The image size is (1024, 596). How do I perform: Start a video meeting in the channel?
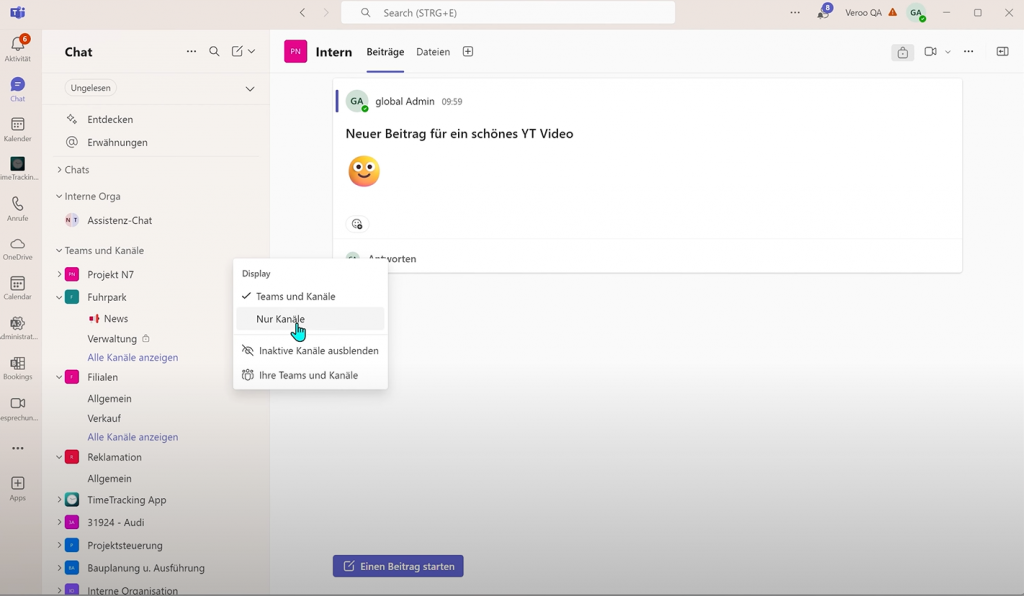[x=931, y=52]
